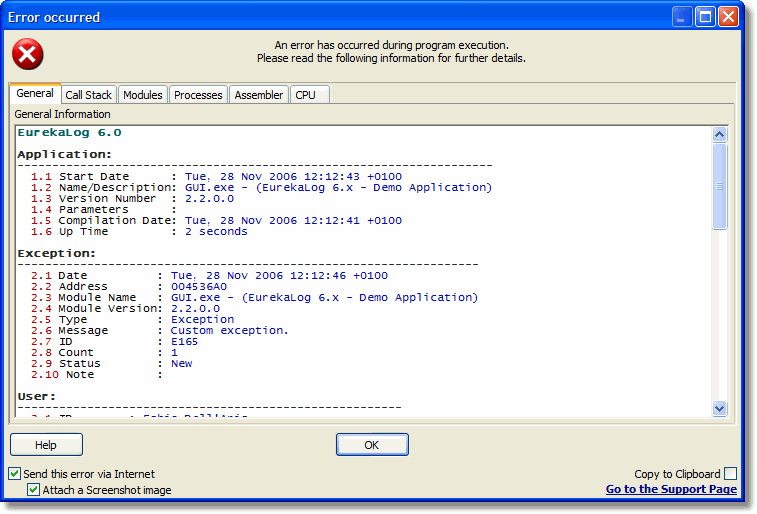Click the '1.3 Version Number' row
Viewport: 757px width, 514px height.
[132, 198]
